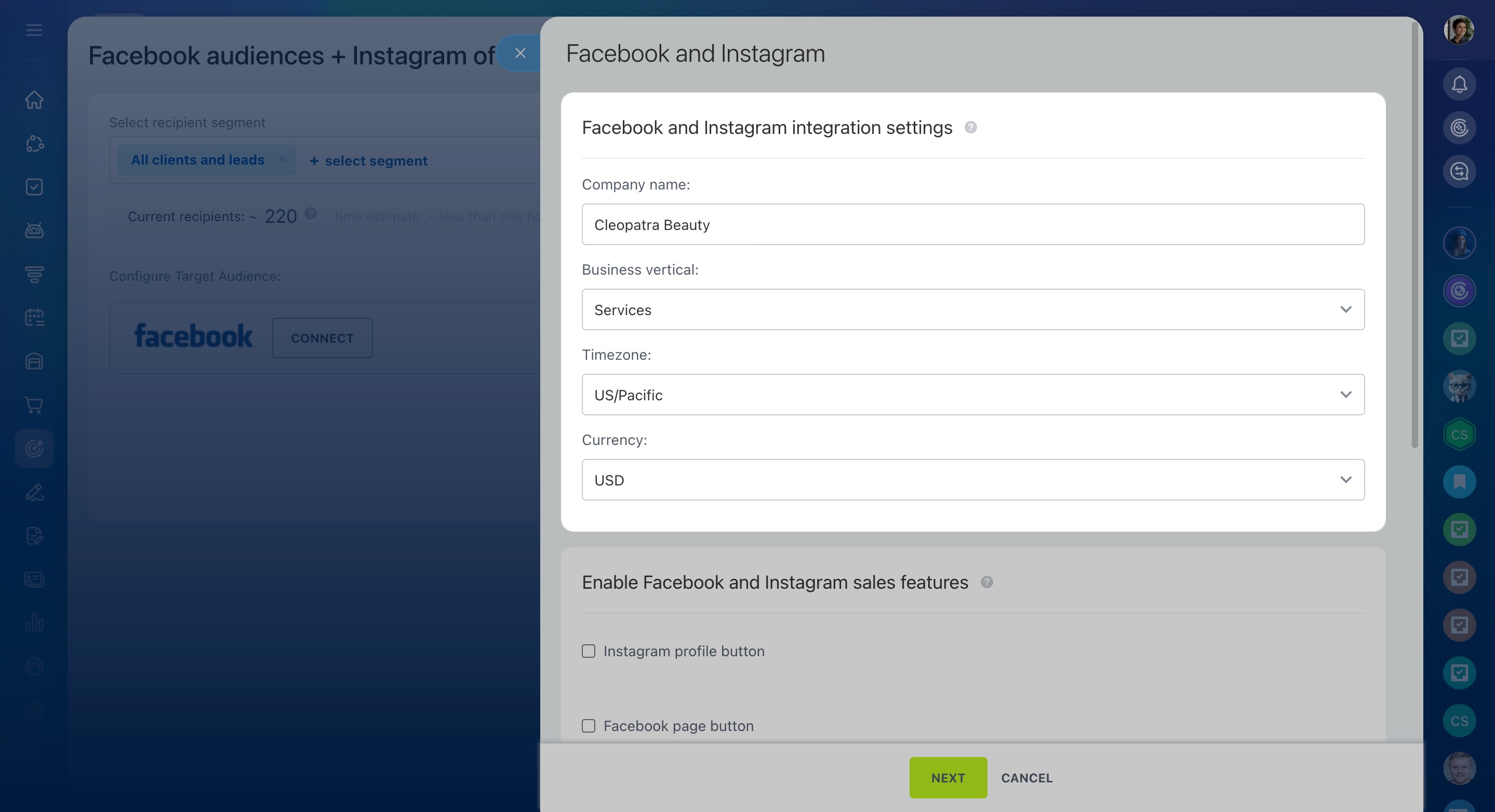The height and width of the screenshot is (812, 1495).
Task: Click the notifications bell icon
Action: click(1459, 85)
